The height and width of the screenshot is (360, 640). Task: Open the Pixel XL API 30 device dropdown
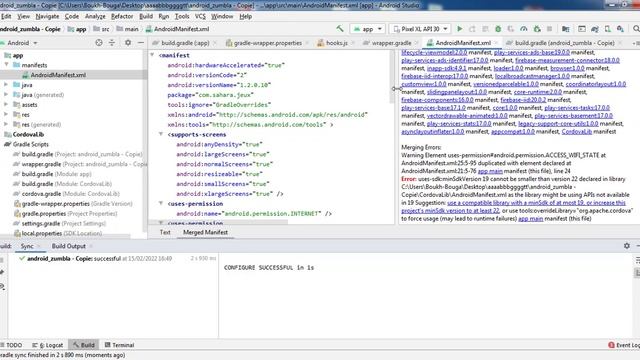click(x=420, y=29)
